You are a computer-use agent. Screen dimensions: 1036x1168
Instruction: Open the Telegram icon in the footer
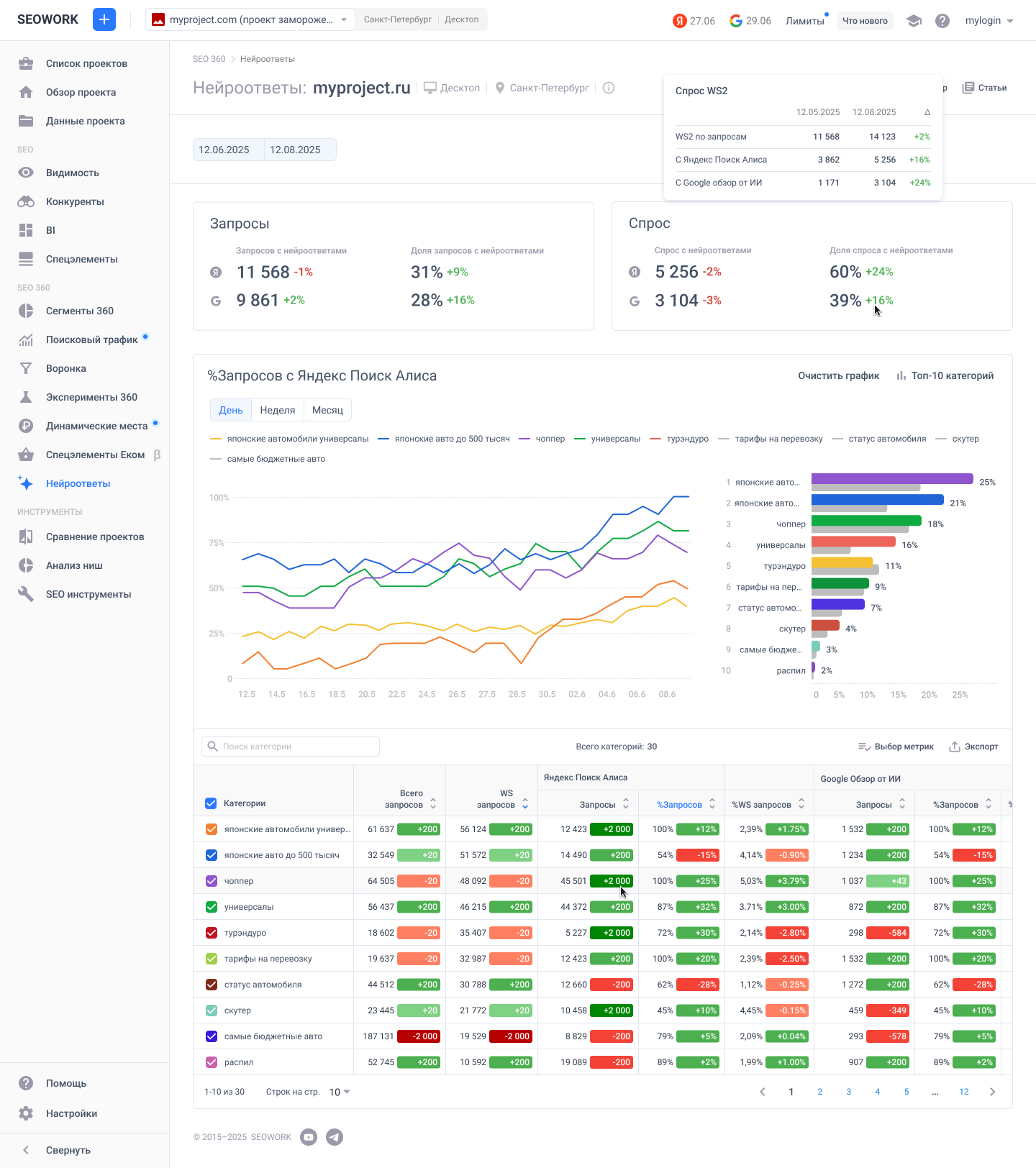click(x=335, y=1137)
